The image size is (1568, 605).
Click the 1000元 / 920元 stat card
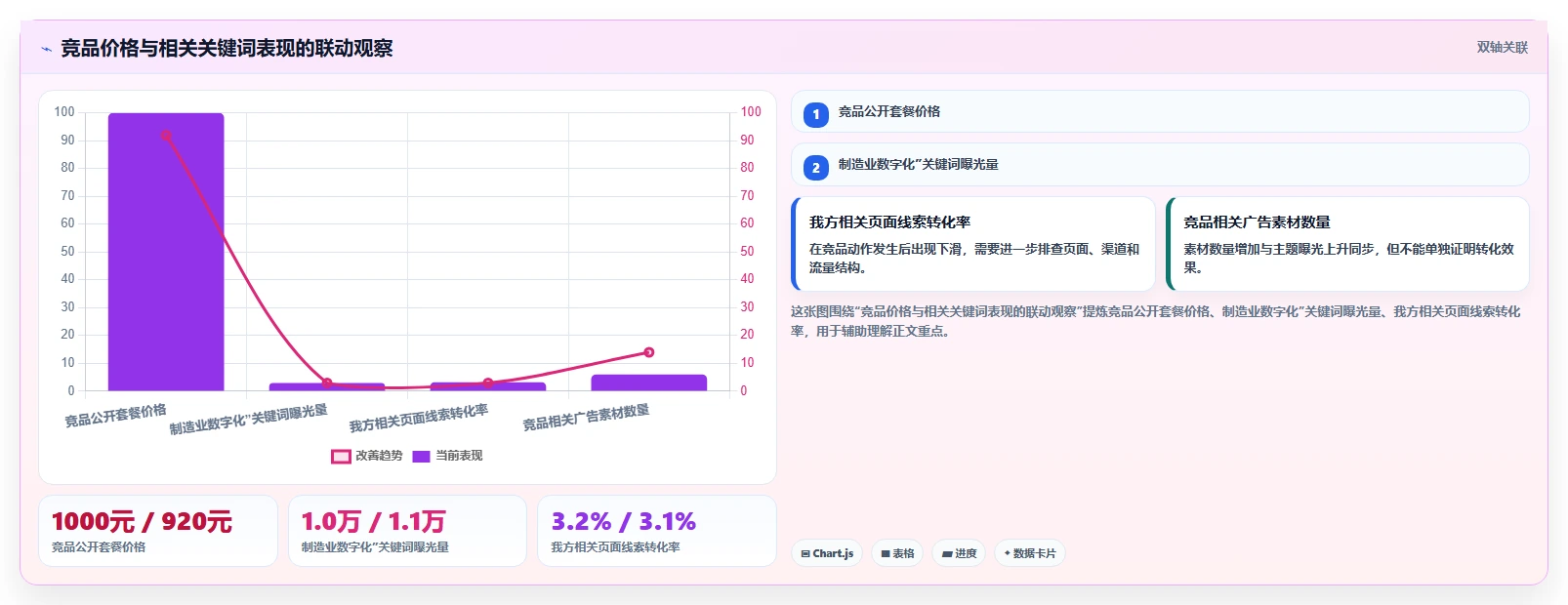[x=158, y=531]
